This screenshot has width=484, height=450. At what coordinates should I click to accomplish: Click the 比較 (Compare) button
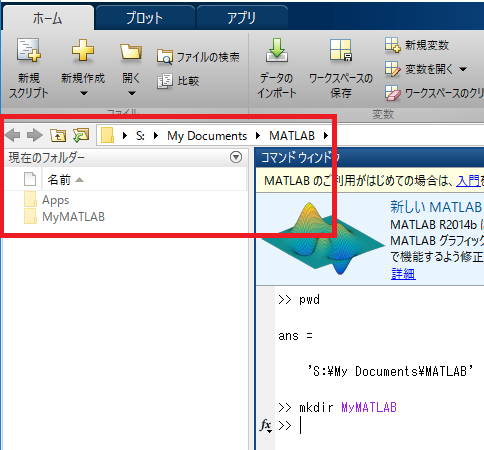pyautogui.click(x=178, y=81)
